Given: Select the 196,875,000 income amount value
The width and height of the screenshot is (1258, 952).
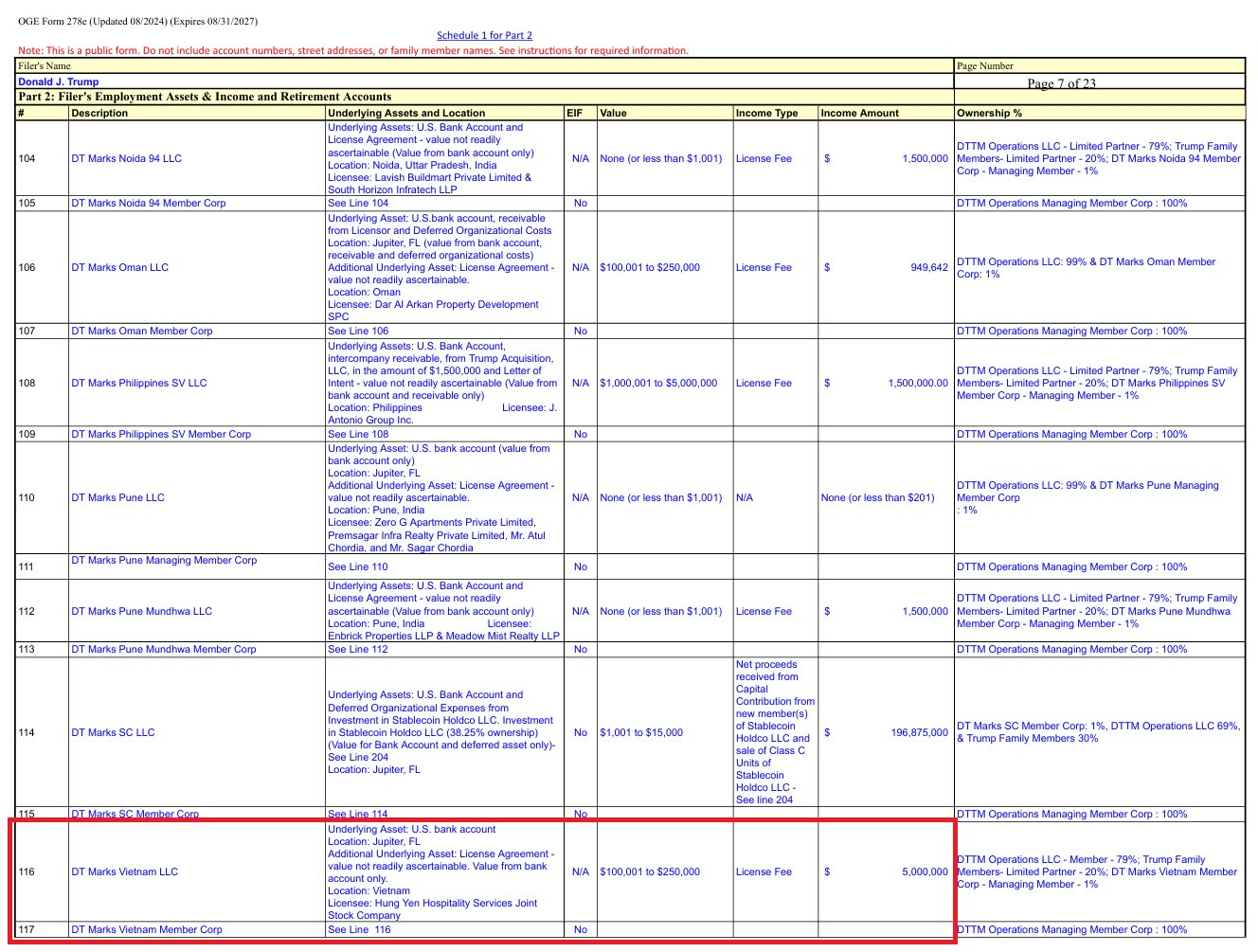Looking at the screenshot, I should (x=919, y=732).
